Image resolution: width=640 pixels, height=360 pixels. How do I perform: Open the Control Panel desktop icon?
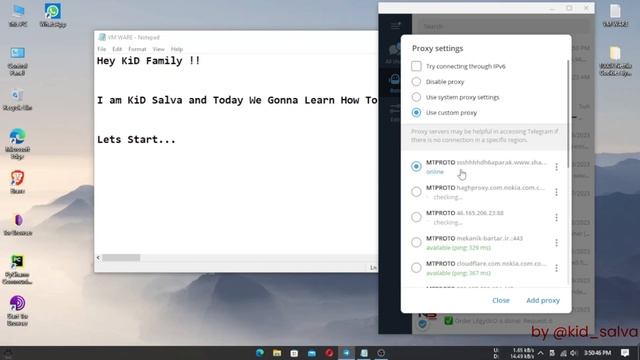coord(18,61)
